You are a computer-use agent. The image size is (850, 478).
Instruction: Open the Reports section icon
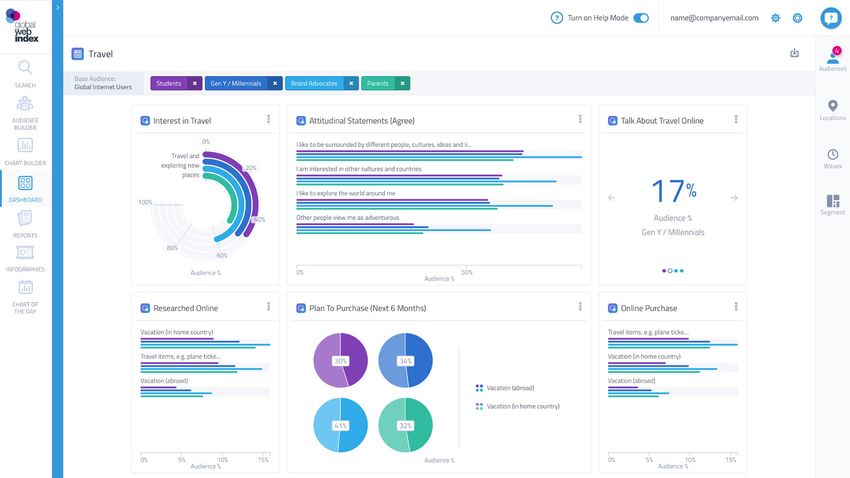coord(25,218)
